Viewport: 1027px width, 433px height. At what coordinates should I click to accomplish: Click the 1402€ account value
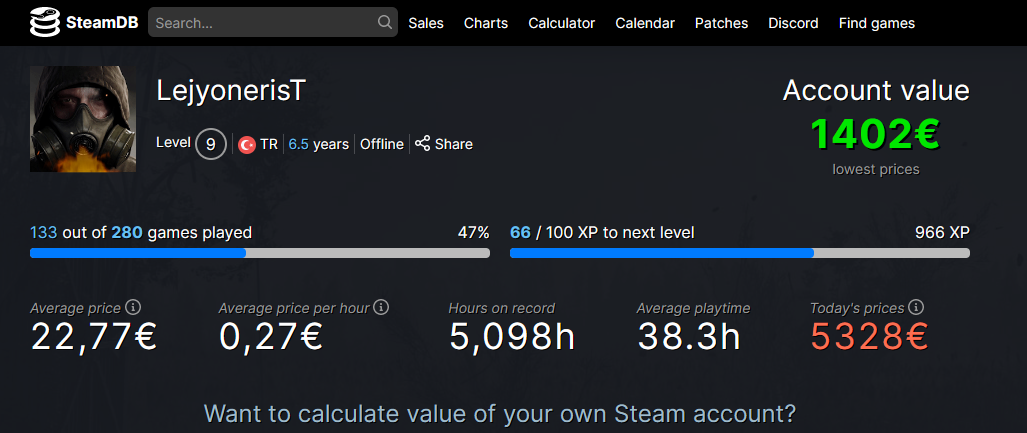click(876, 134)
